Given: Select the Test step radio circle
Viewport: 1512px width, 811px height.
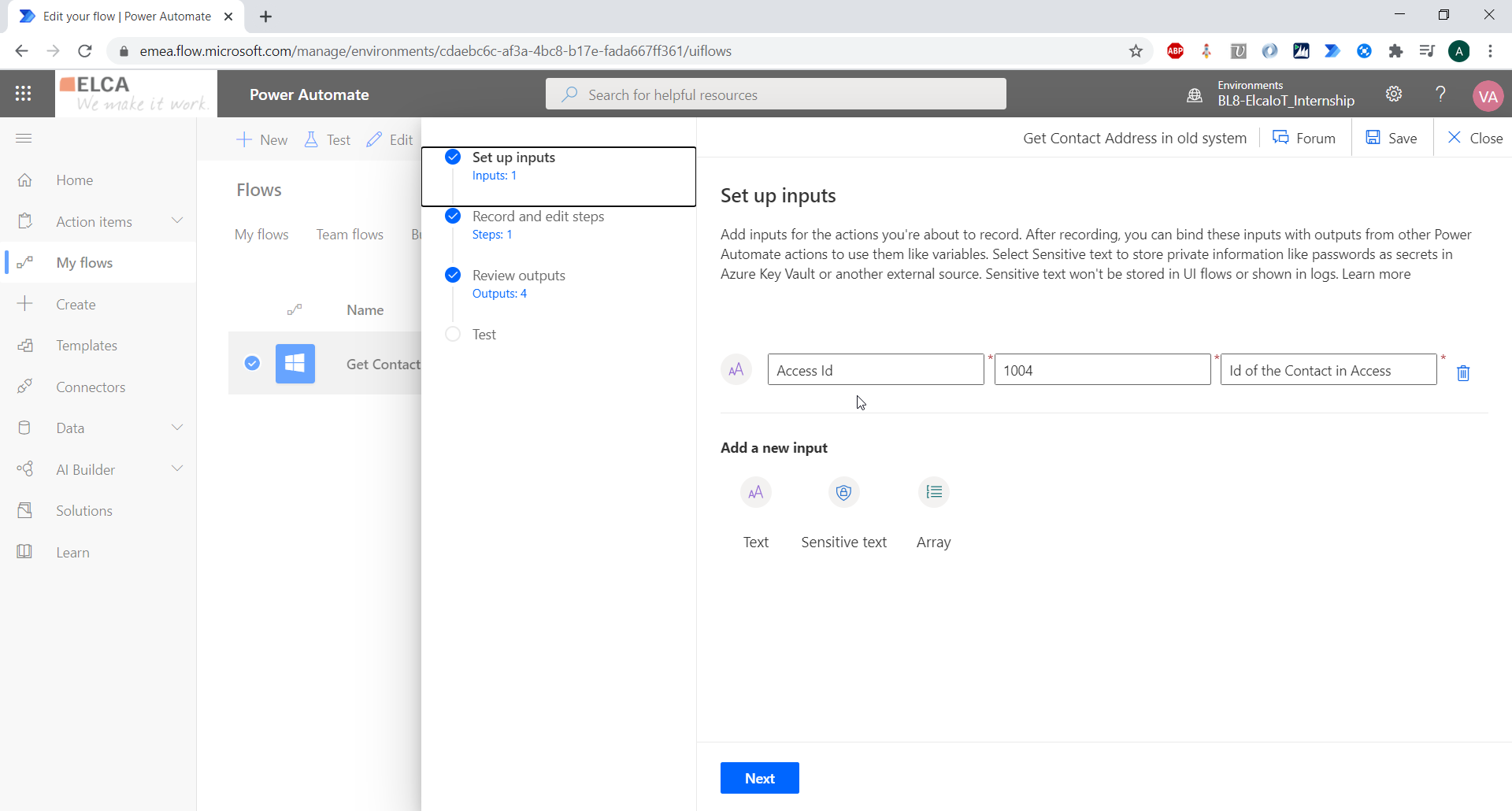Looking at the screenshot, I should coord(453,334).
